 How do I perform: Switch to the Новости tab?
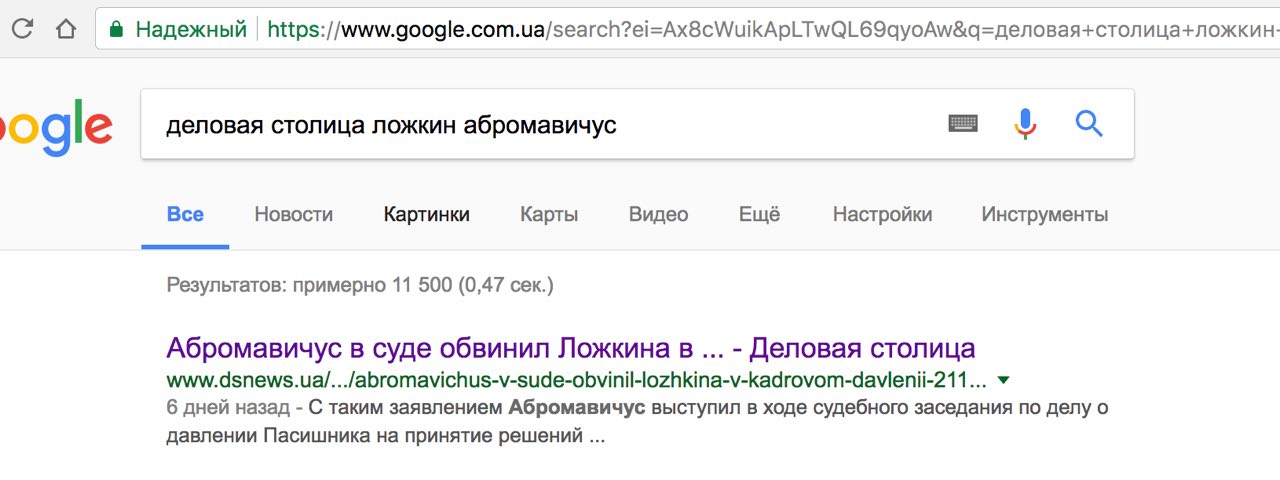(x=293, y=214)
